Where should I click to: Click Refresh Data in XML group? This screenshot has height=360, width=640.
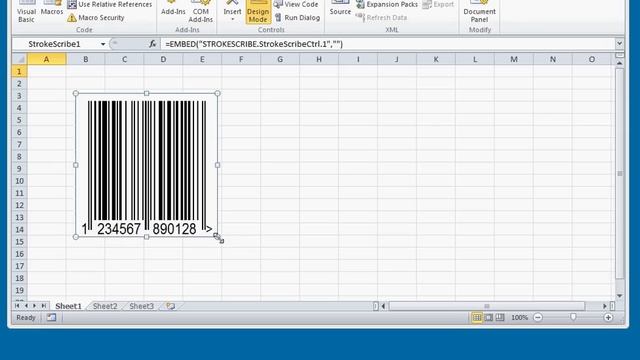pyautogui.click(x=381, y=18)
